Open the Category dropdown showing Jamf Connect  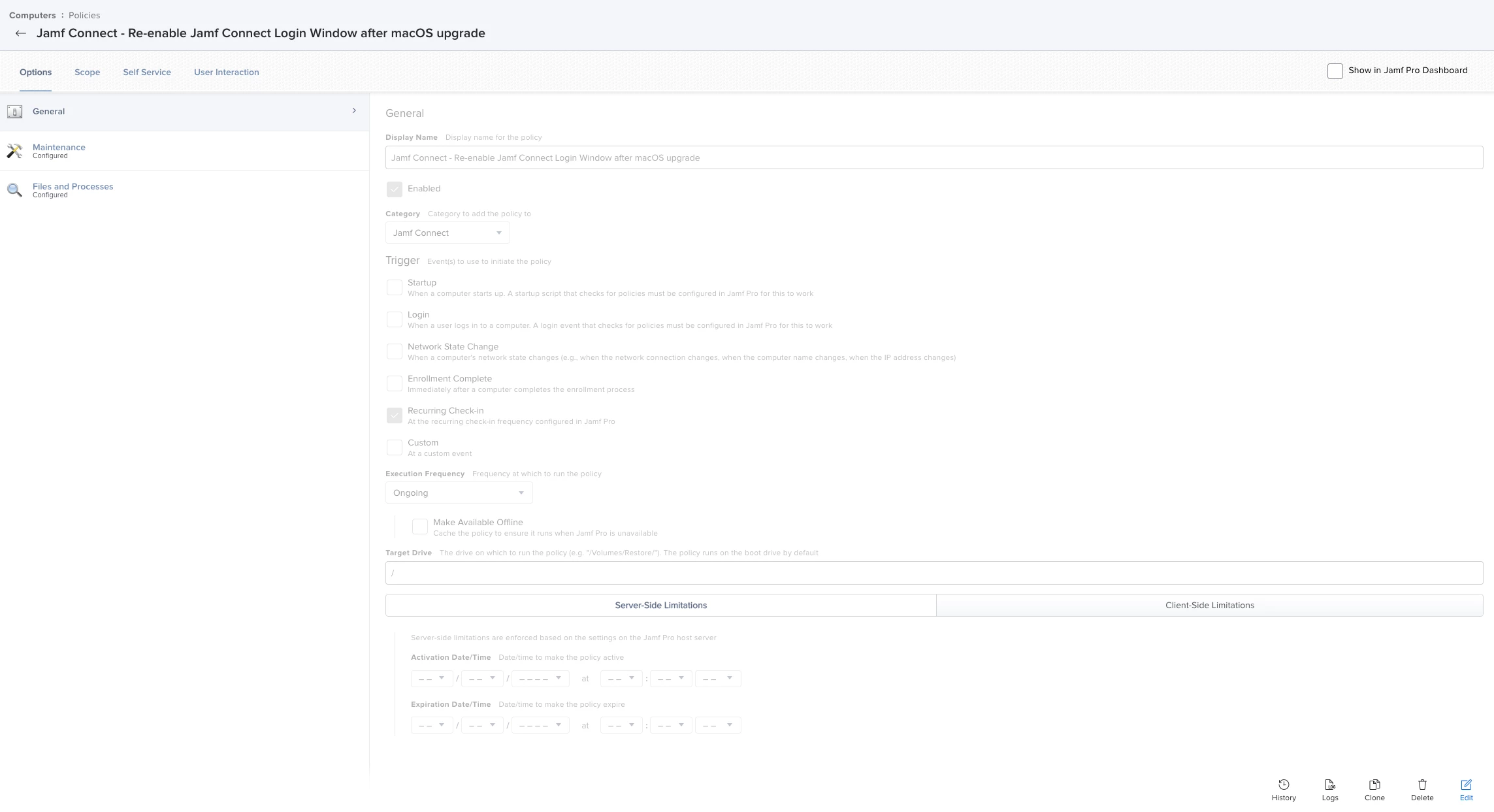click(447, 233)
